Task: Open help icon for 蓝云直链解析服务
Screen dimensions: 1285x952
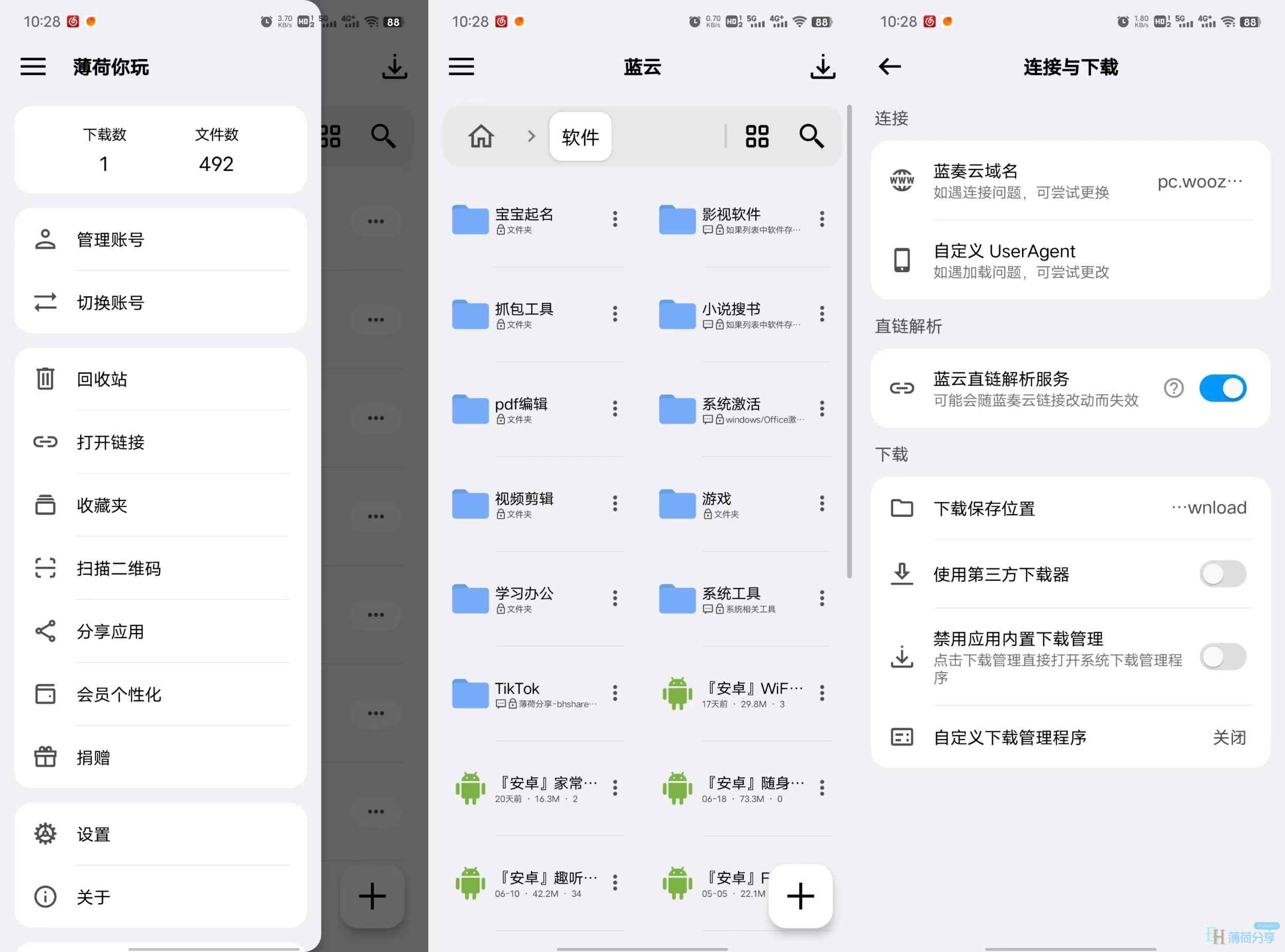Action: point(1173,388)
